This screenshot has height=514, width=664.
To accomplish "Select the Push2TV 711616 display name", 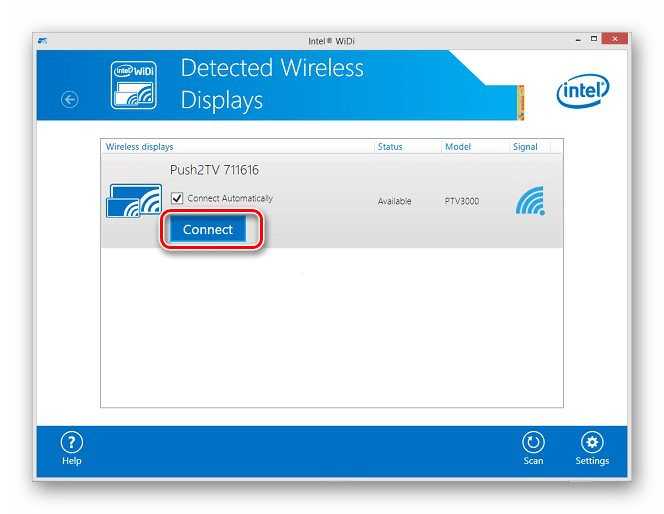I will [x=214, y=170].
